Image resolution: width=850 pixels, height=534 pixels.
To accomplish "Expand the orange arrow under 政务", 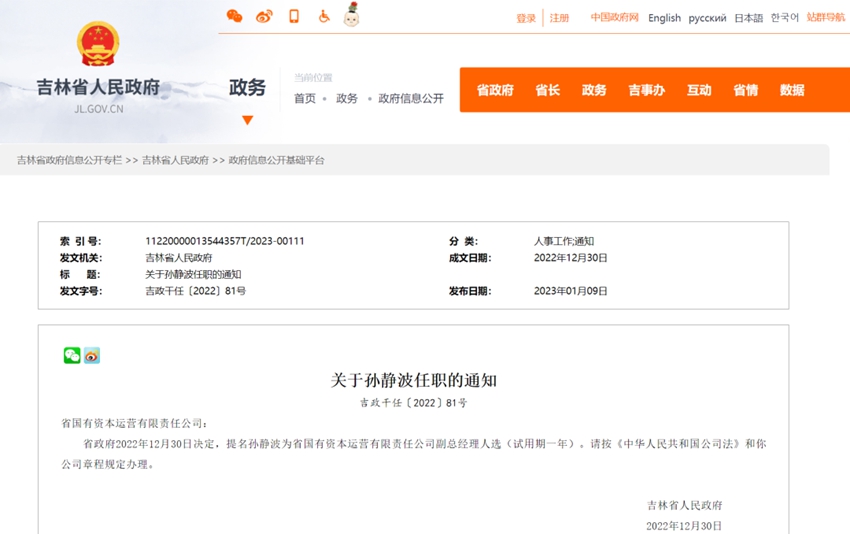I will pyautogui.click(x=247, y=120).
